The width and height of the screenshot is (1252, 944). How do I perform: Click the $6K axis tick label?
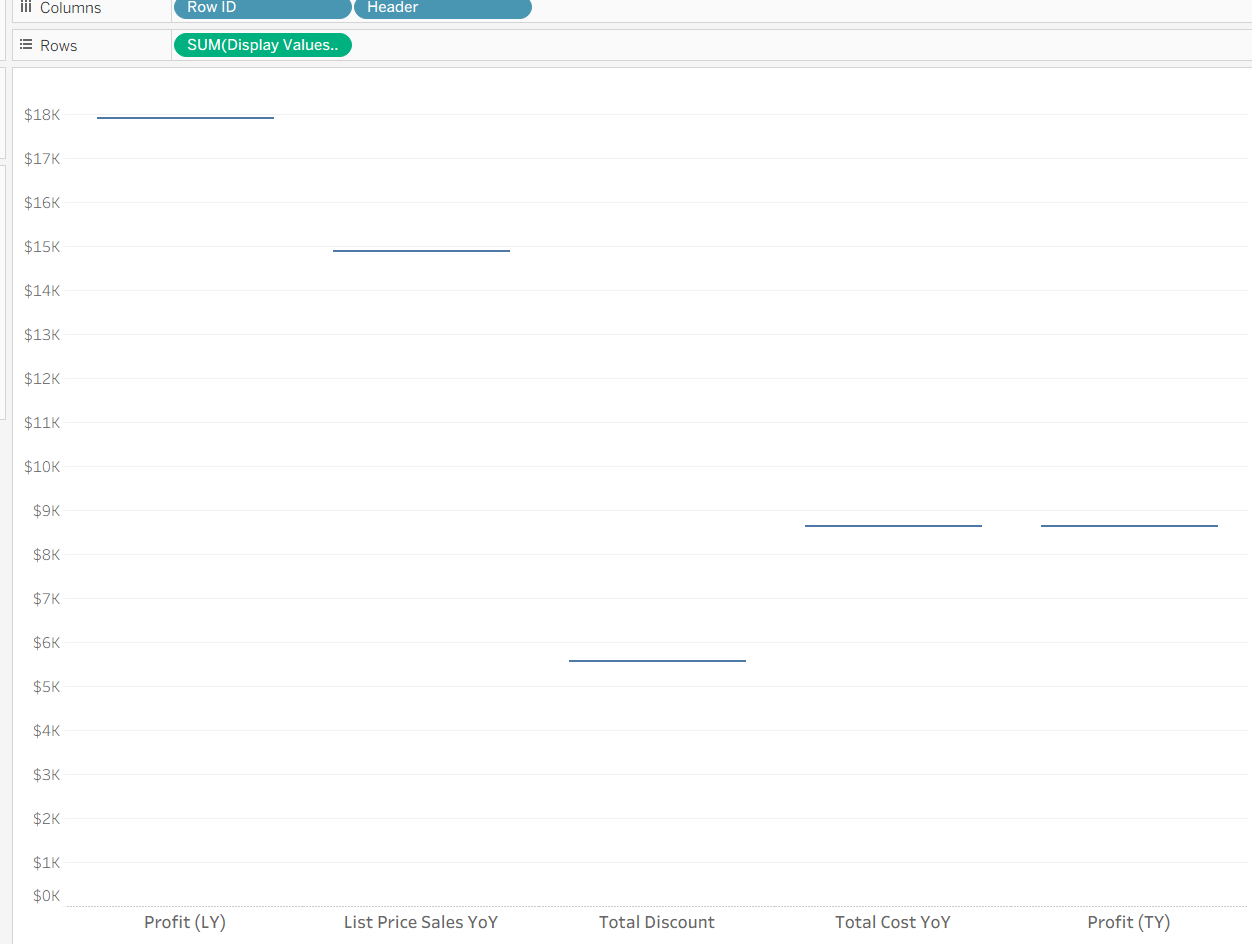pyautogui.click(x=46, y=643)
